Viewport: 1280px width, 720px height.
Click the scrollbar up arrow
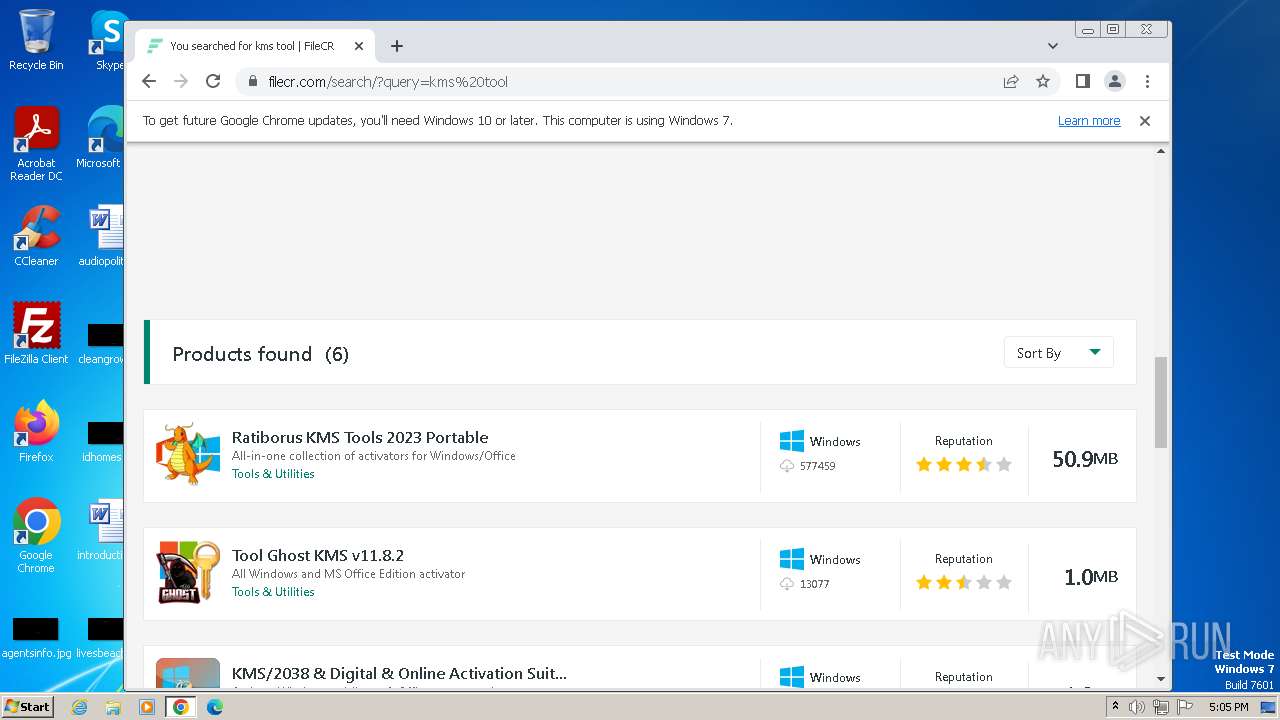[x=1161, y=151]
